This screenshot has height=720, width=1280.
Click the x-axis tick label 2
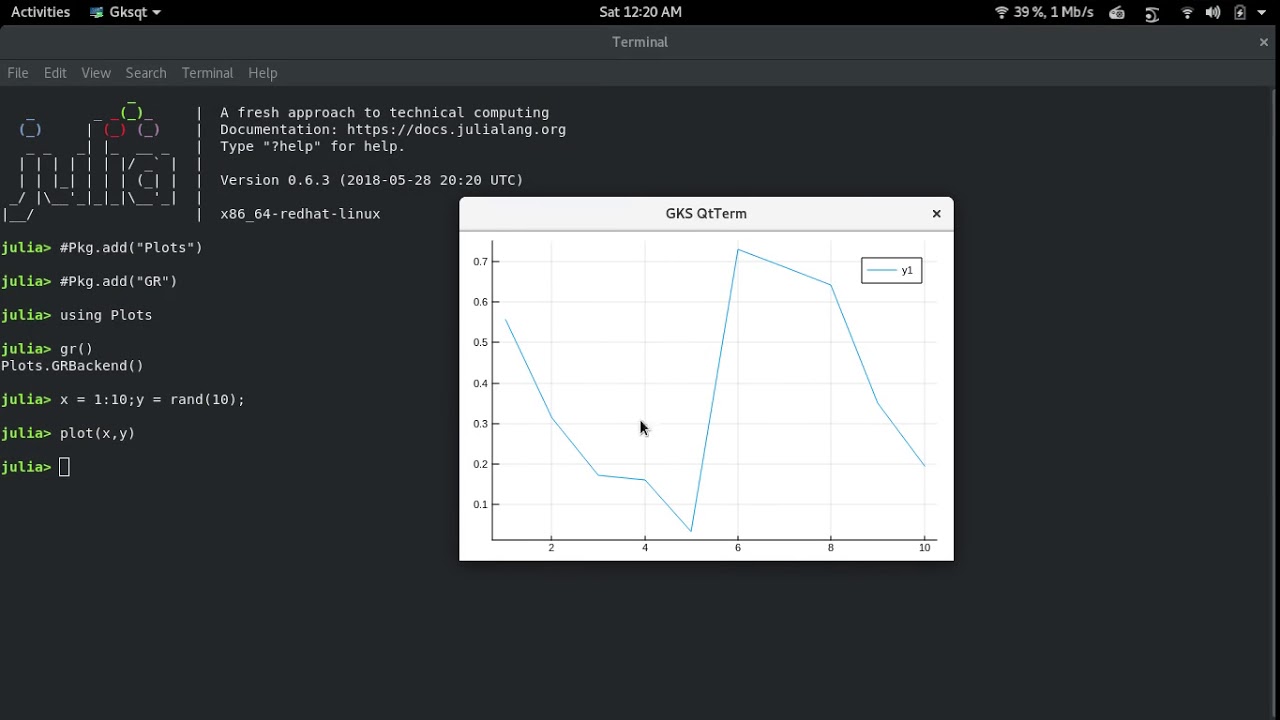(x=551, y=547)
